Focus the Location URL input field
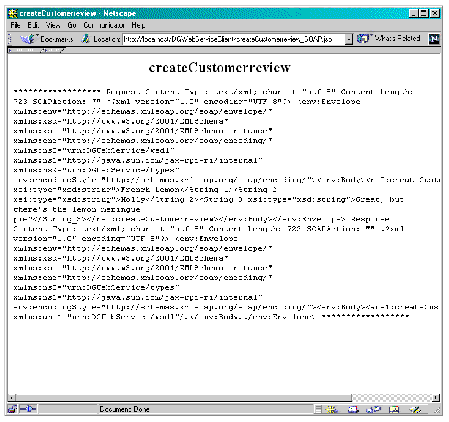The image size is (449, 422). (x=234, y=39)
